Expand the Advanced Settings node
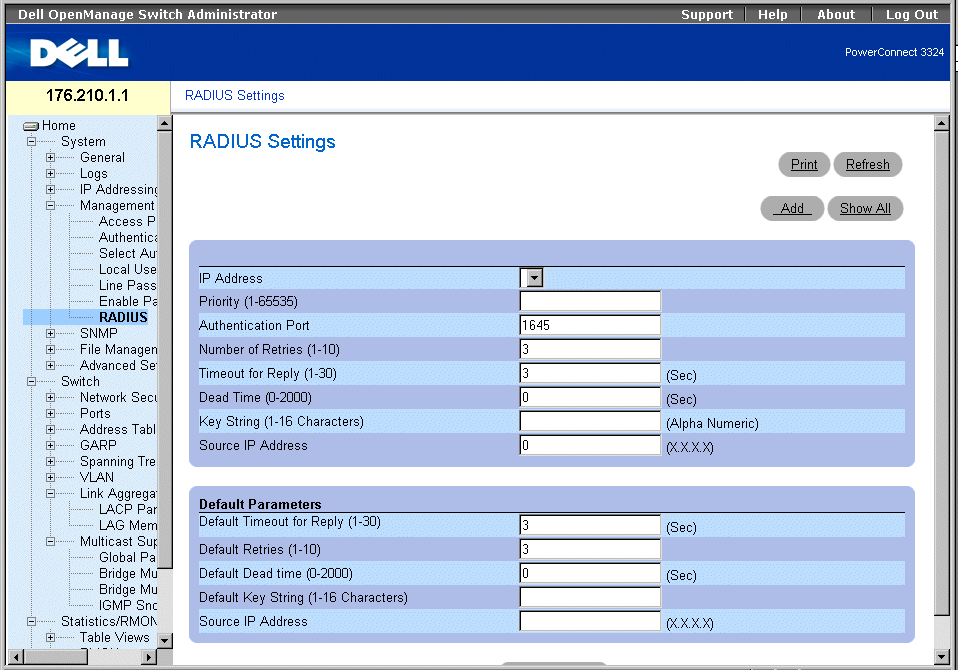Image resolution: width=958 pixels, height=670 pixels. 50,365
